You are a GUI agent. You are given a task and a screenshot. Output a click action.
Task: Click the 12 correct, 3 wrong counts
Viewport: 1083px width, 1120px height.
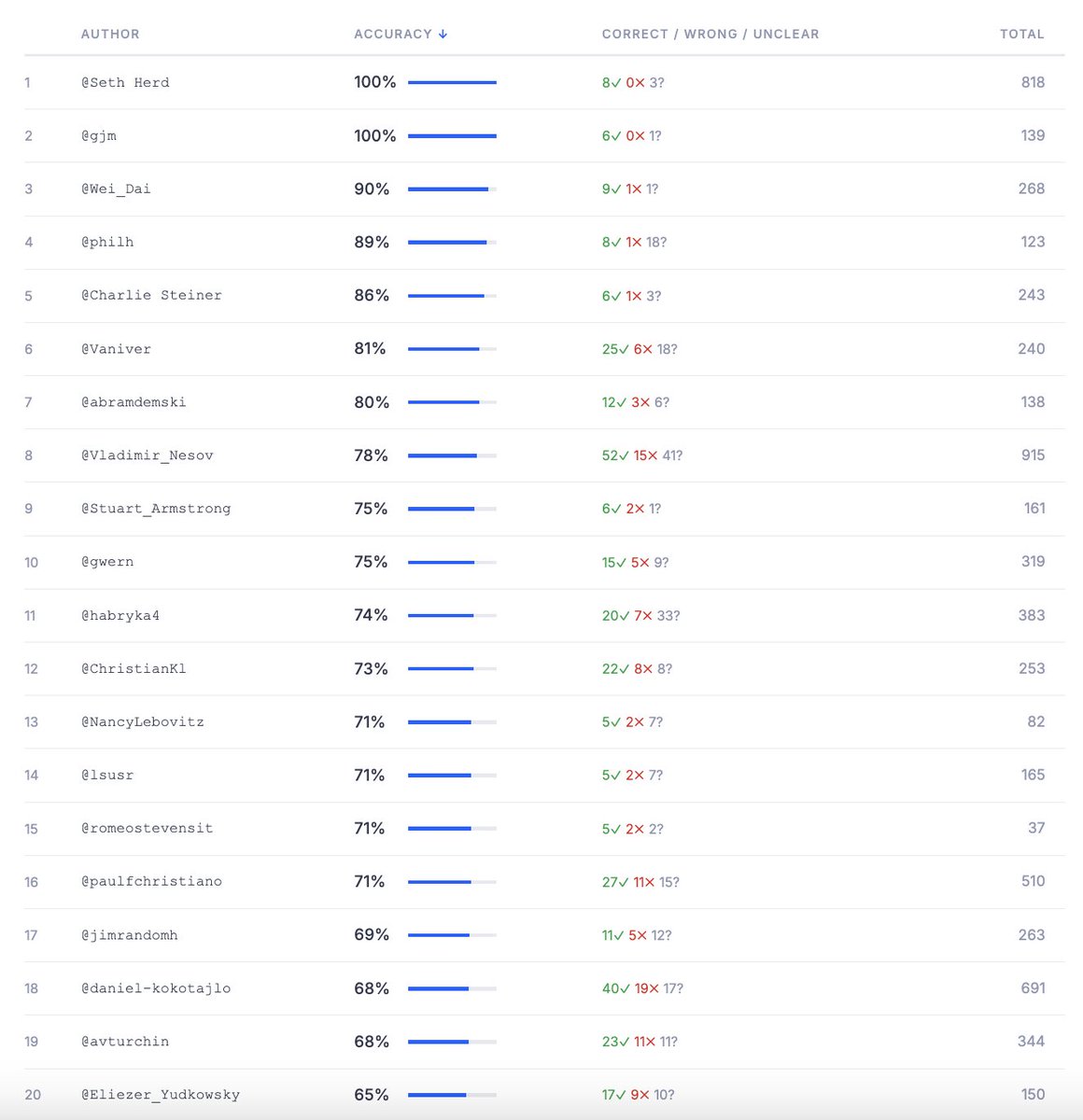pyautogui.click(x=626, y=402)
